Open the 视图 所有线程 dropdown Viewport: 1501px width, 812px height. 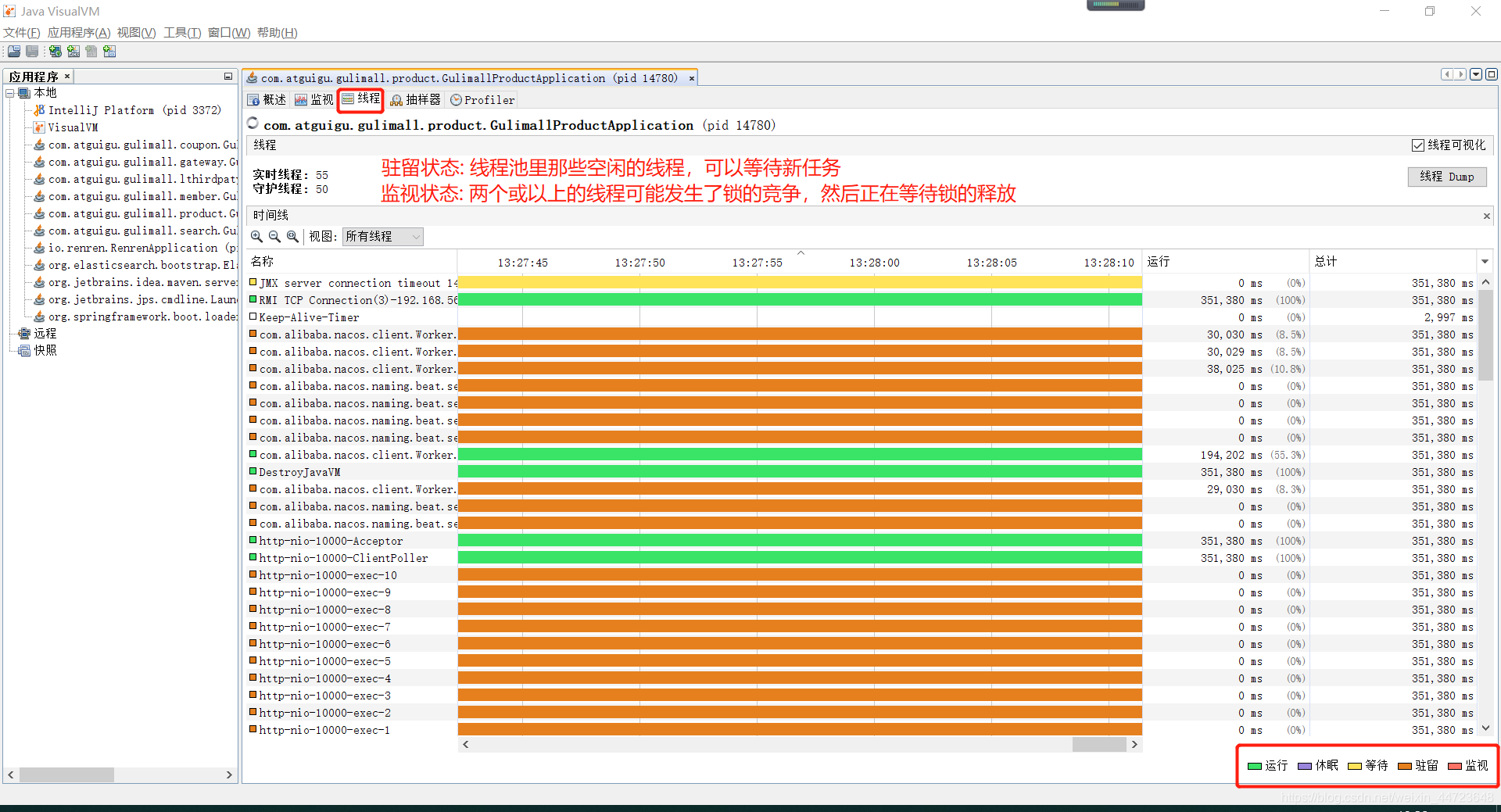[382, 236]
